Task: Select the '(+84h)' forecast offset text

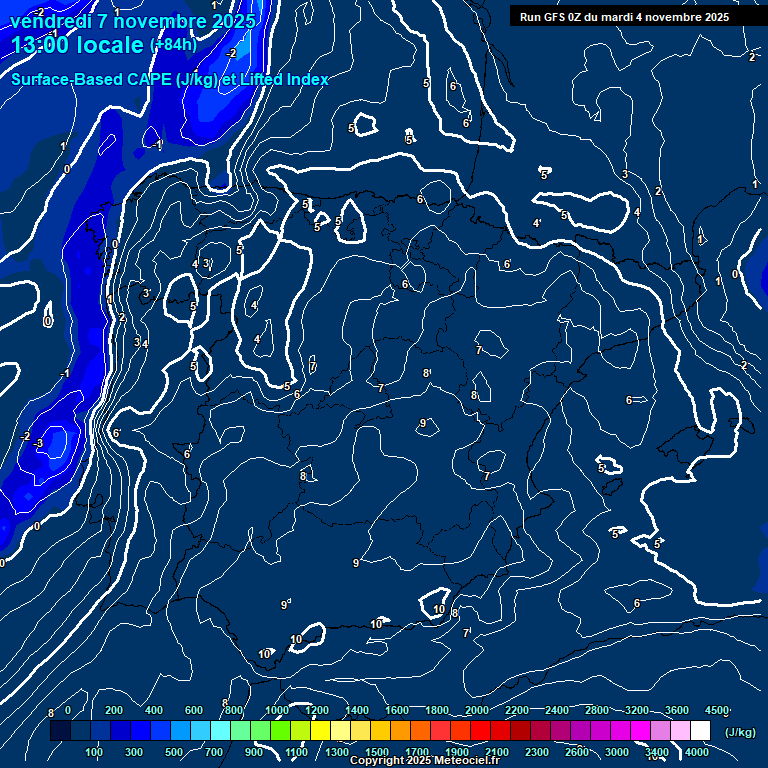Action: (x=173, y=45)
